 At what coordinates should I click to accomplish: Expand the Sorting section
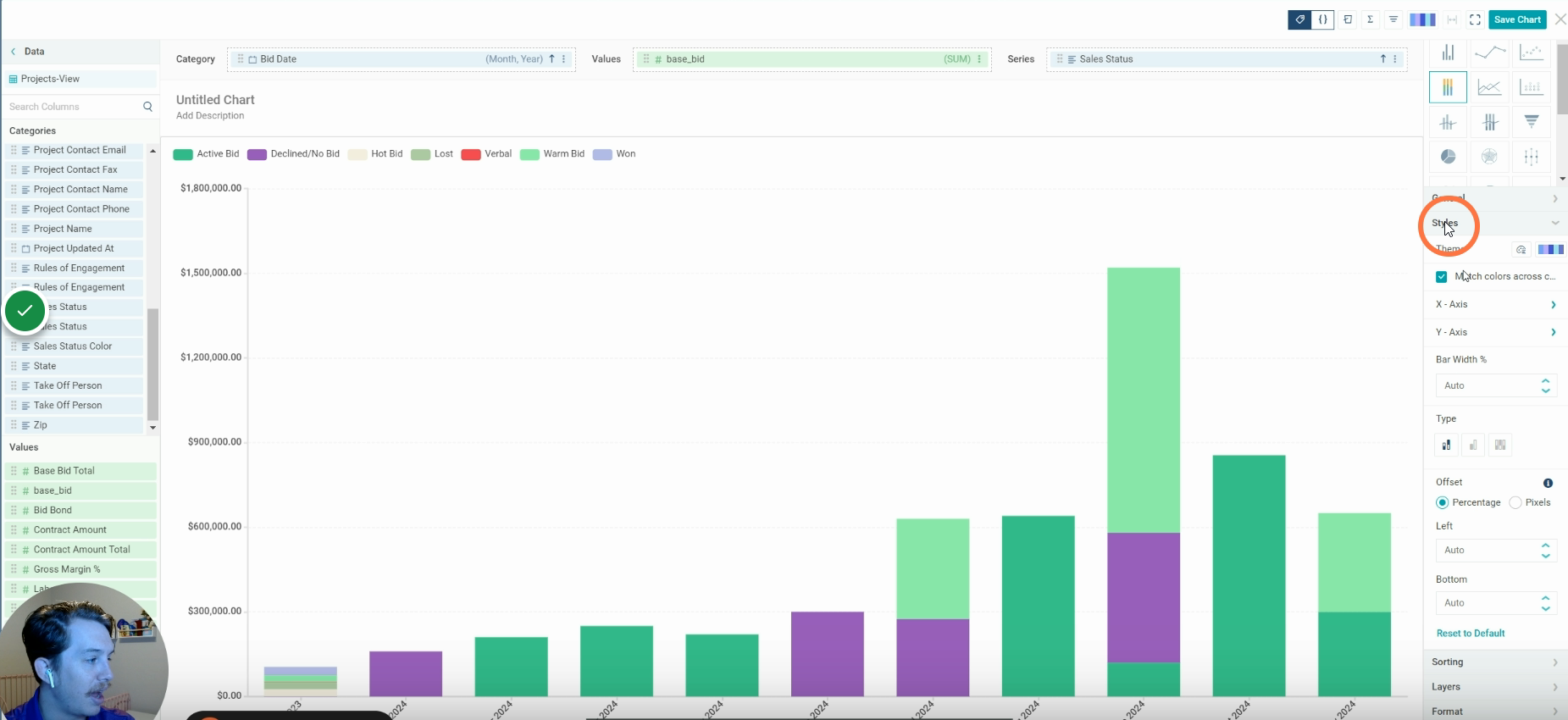pyautogui.click(x=1496, y=662)
